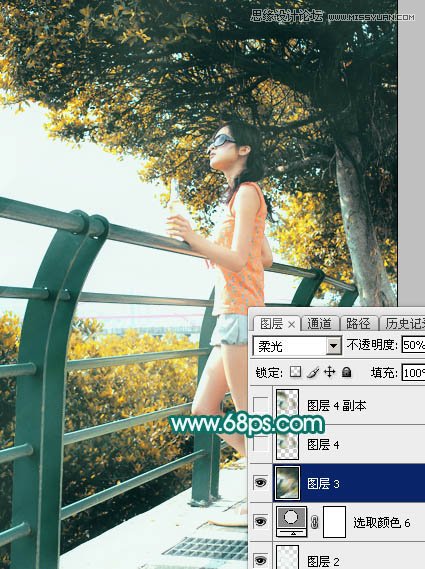
Task: Click the 填充 fill value field
Action: point(413,373)
